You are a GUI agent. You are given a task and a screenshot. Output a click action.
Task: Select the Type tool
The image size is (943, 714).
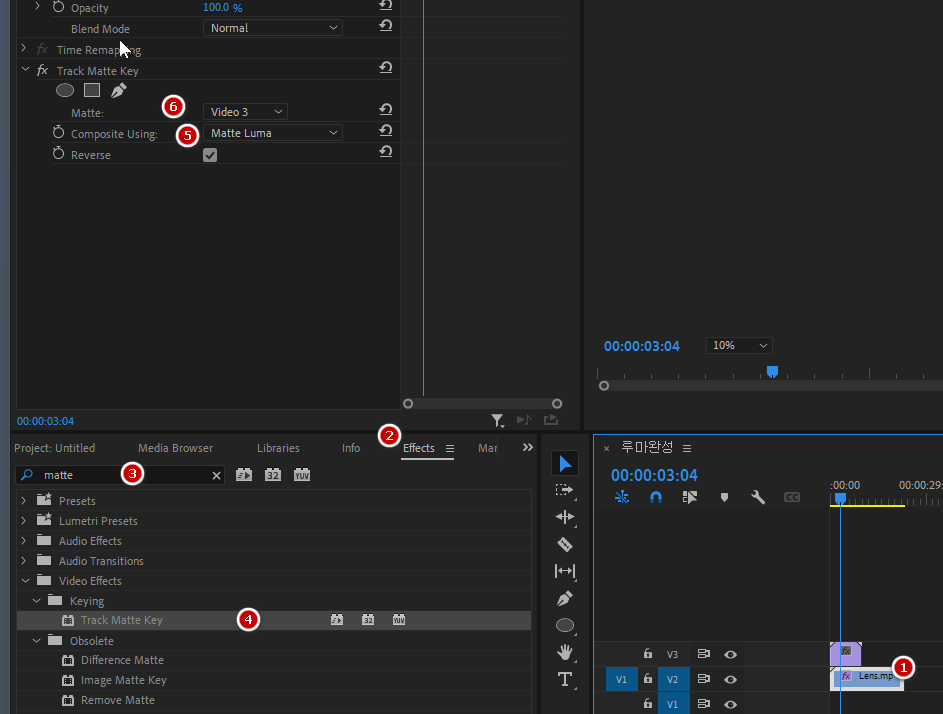[565, 679]
